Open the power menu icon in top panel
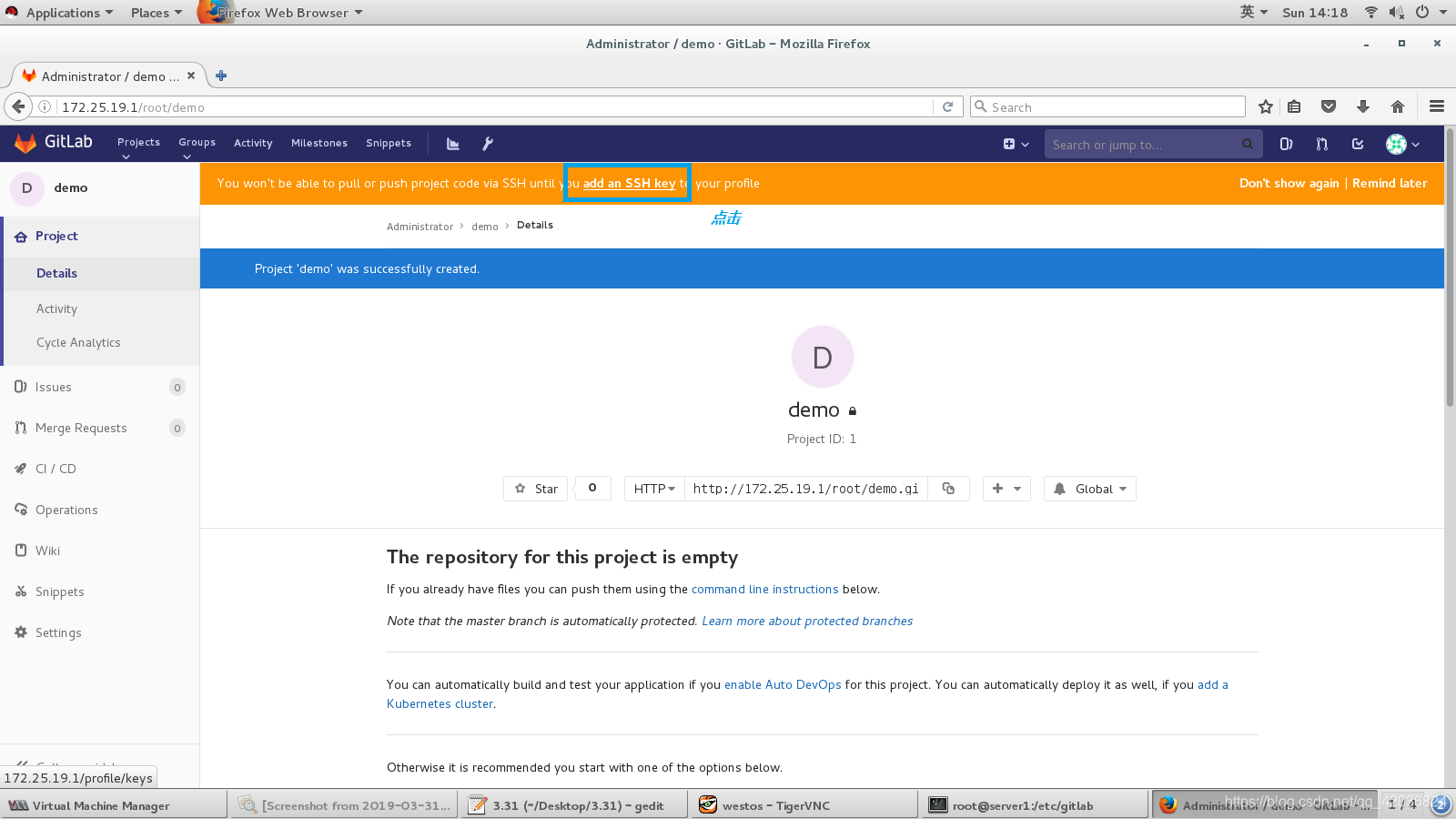The height and width of the screenshot is (819, 1456). [1421, 13]
